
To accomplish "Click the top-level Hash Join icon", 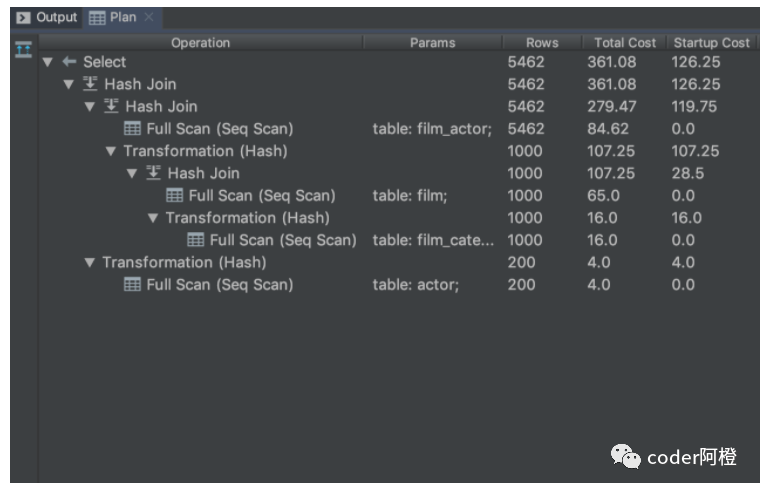I will [91, 85].
